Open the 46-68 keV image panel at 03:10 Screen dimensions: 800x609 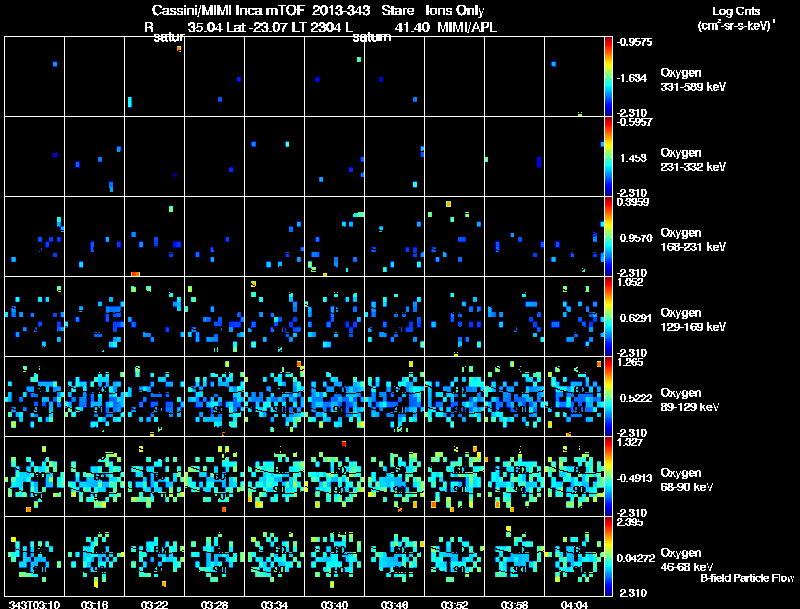pyautogui.click(x=35, y=556)
